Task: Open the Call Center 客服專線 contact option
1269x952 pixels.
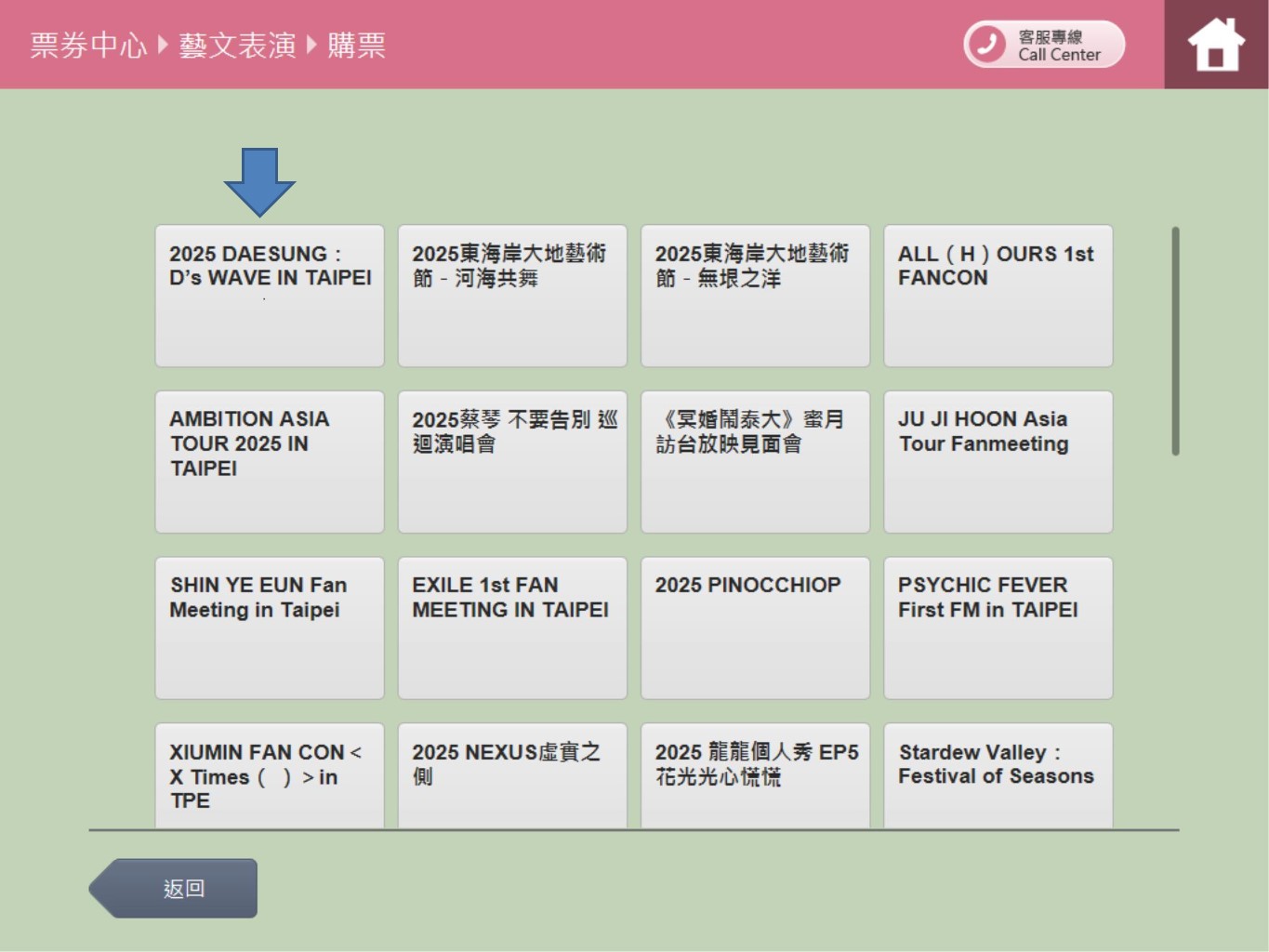Action: click(1043, 43)
